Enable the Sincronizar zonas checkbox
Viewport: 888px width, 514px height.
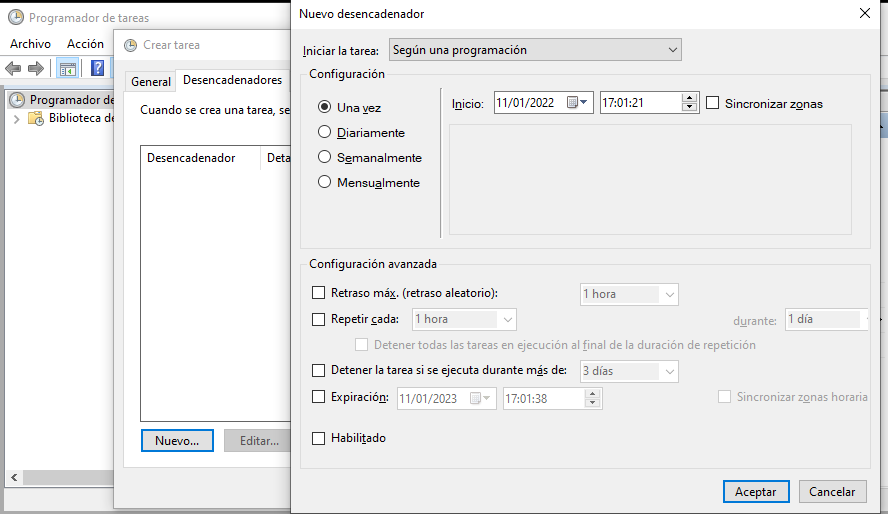point(713,103)
